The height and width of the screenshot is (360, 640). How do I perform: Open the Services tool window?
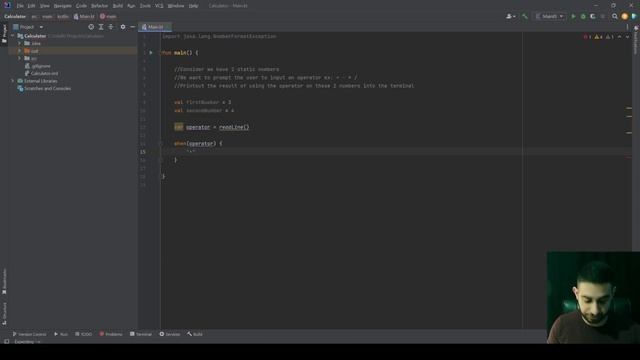[169, 334]
